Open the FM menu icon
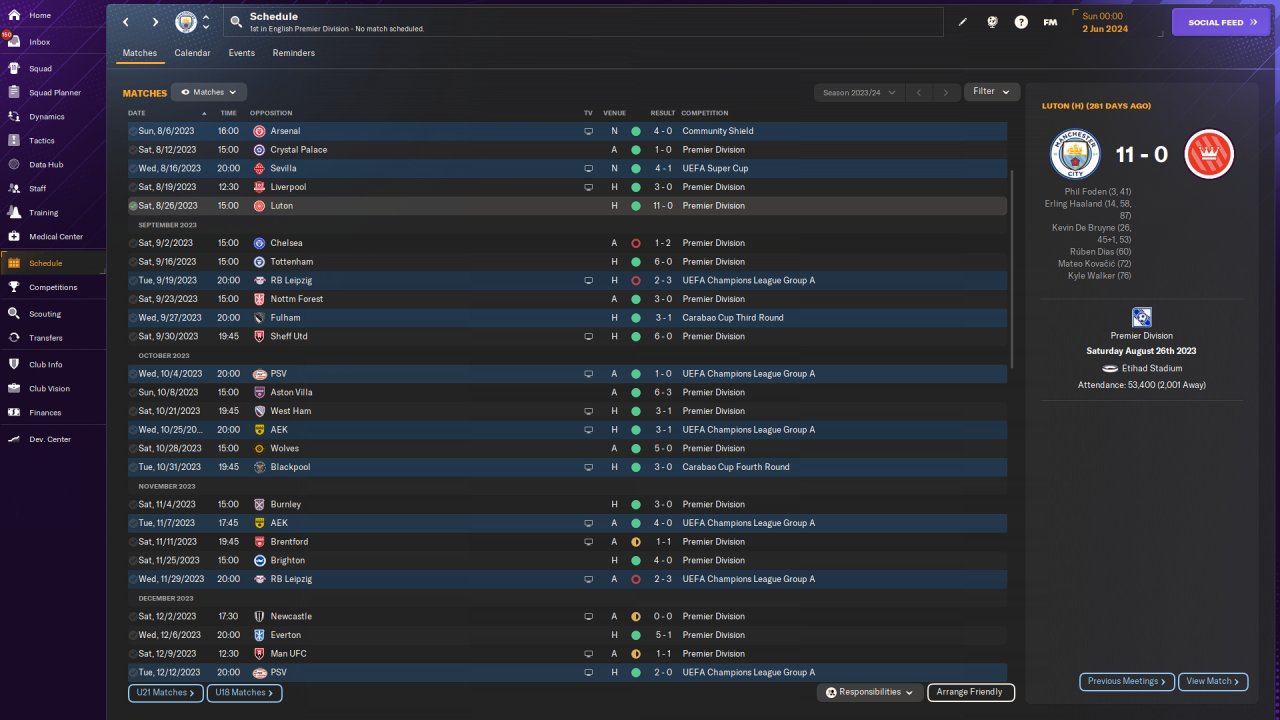 (1050, 22)
